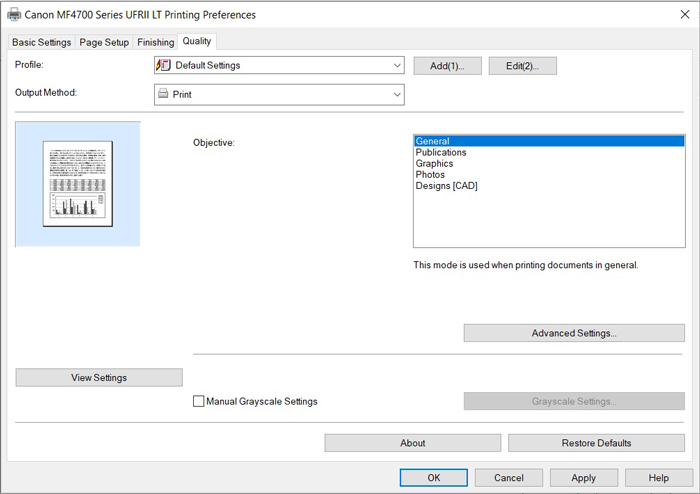Click Restore Defaults
The height and width of the screenshot is (494, 700).
(596, 443)
